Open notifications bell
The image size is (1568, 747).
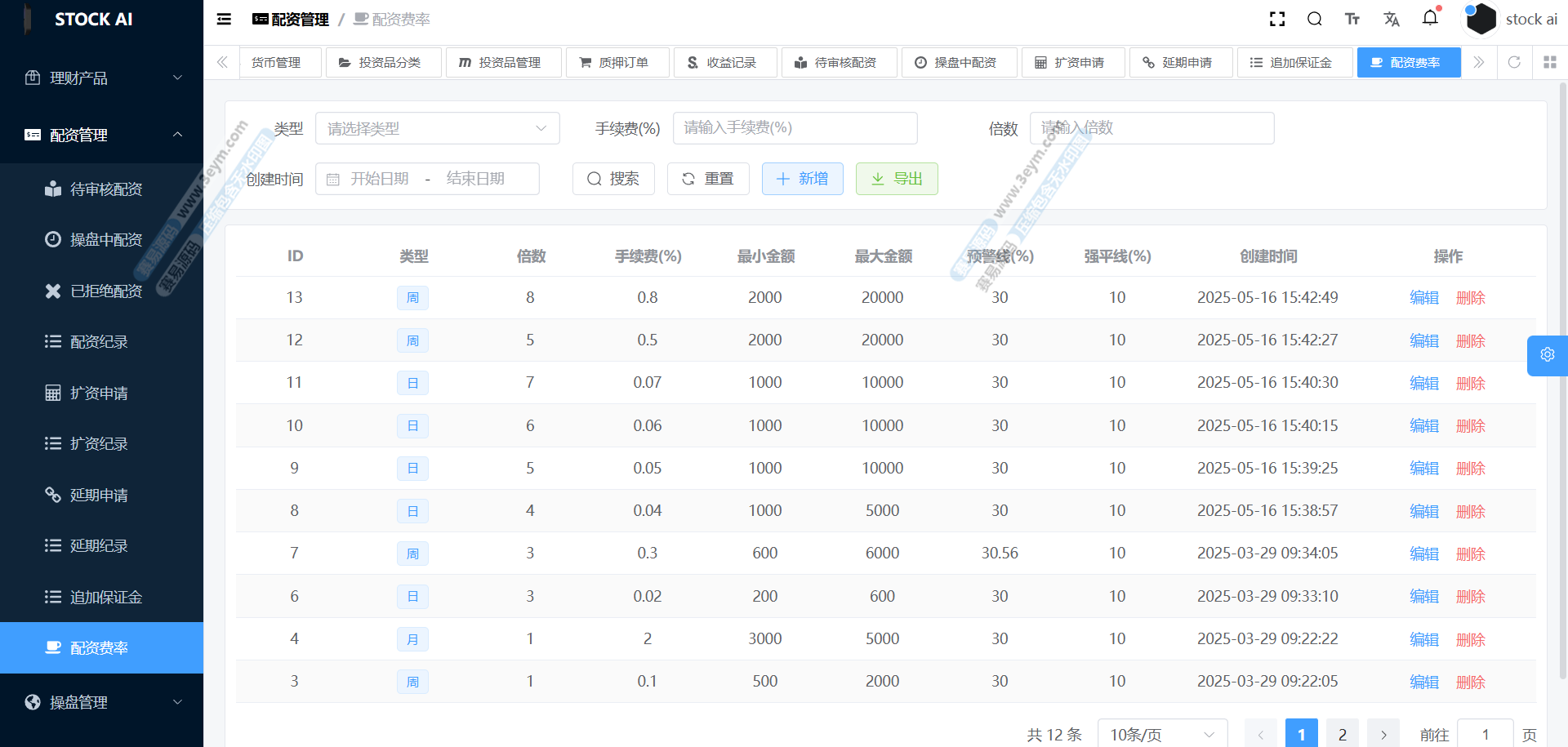tap(1430, 18)
